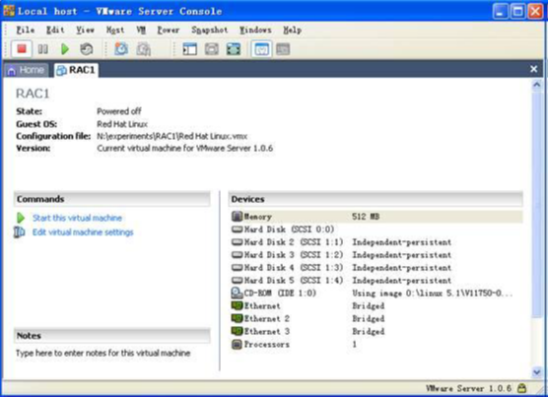Click Start this virtual machine link
Screen dimensions: 548x397
pos(77,218)
